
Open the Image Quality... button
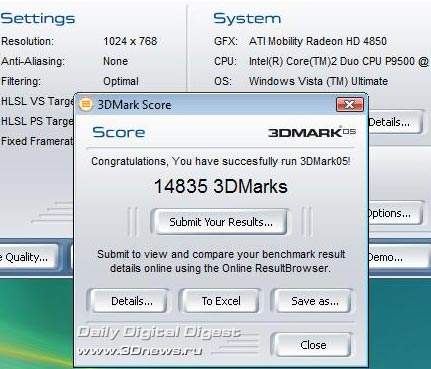(29, 257)
